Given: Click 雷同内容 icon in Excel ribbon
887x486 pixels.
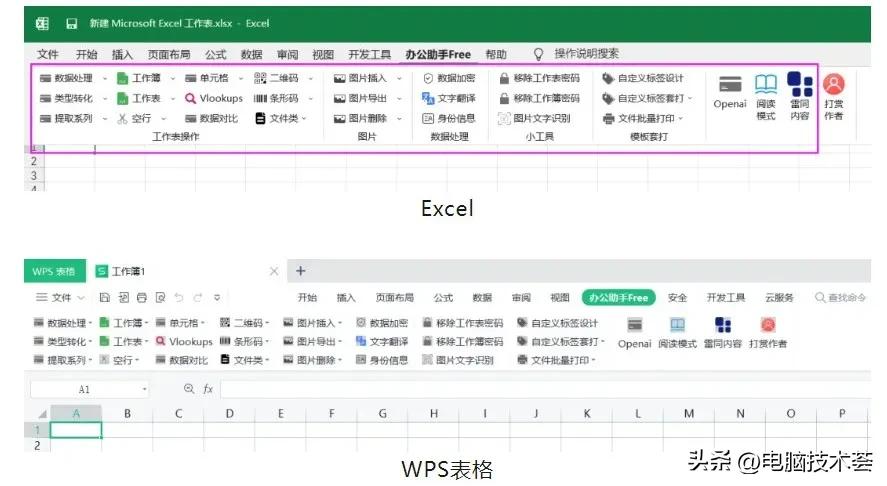Looking at the screenshot, I should pos(800,96).
